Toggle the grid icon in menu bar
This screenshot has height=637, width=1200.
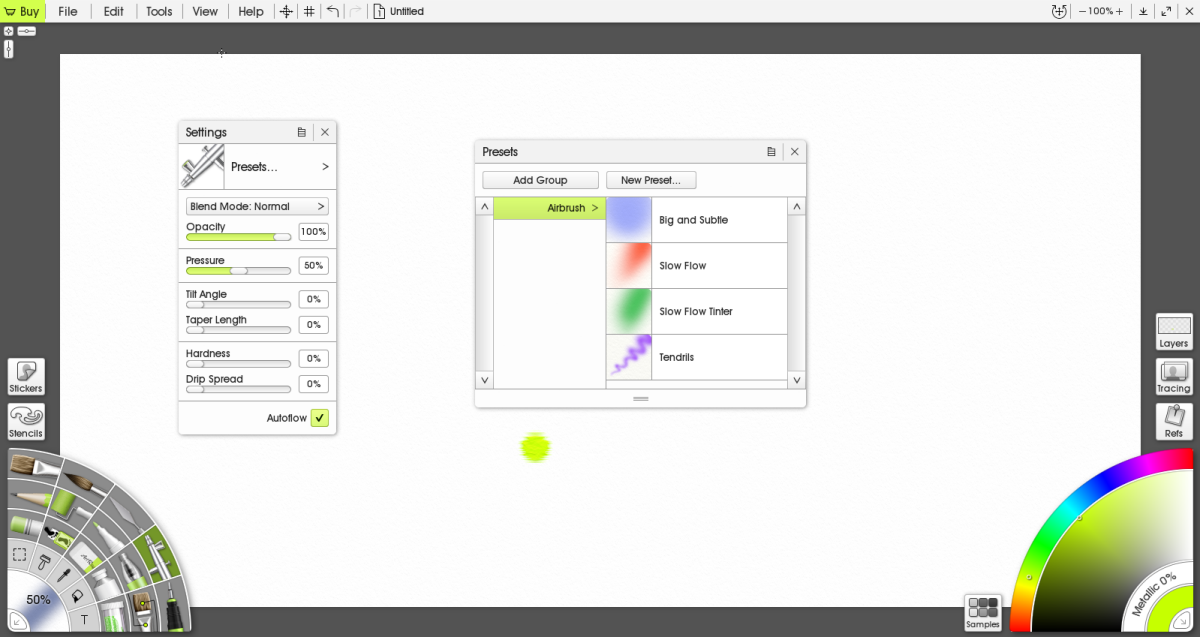(310, 11)
